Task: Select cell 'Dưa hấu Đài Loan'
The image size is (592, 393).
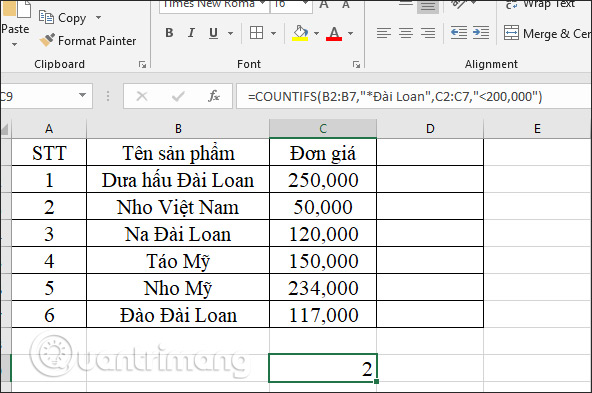Action: pyautogui.click(x=178, y=179)
